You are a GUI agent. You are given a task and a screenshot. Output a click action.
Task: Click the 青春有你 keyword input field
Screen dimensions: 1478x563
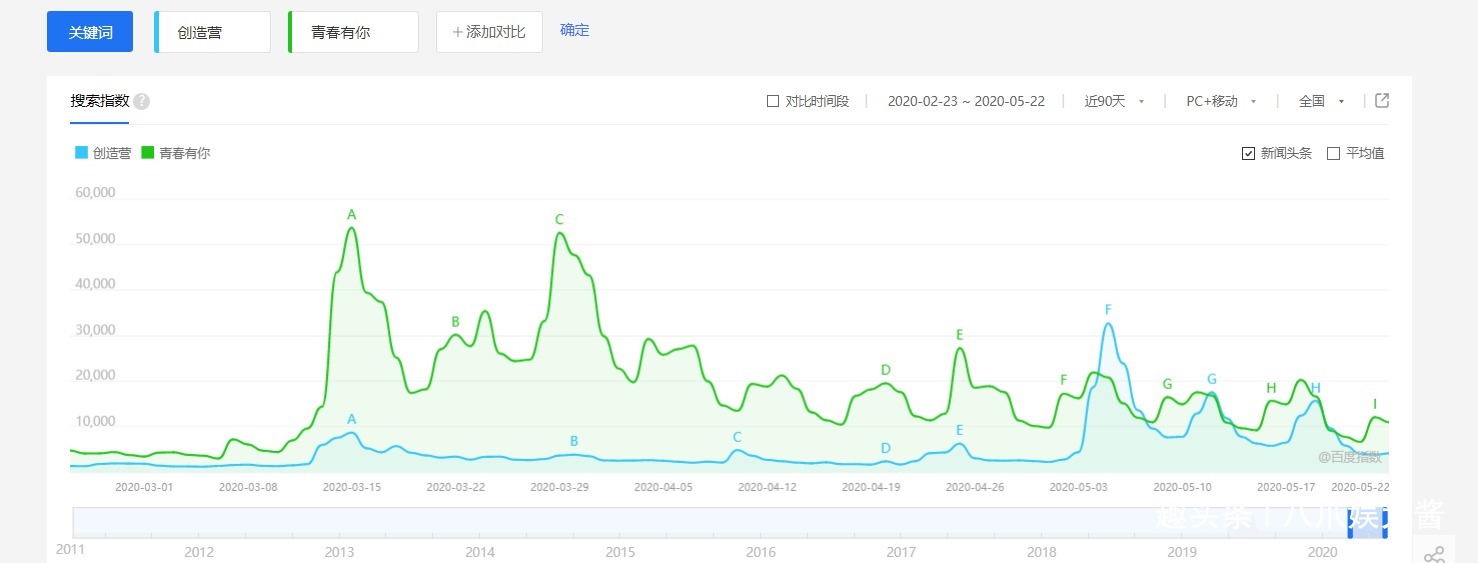[x=354, y=32]
